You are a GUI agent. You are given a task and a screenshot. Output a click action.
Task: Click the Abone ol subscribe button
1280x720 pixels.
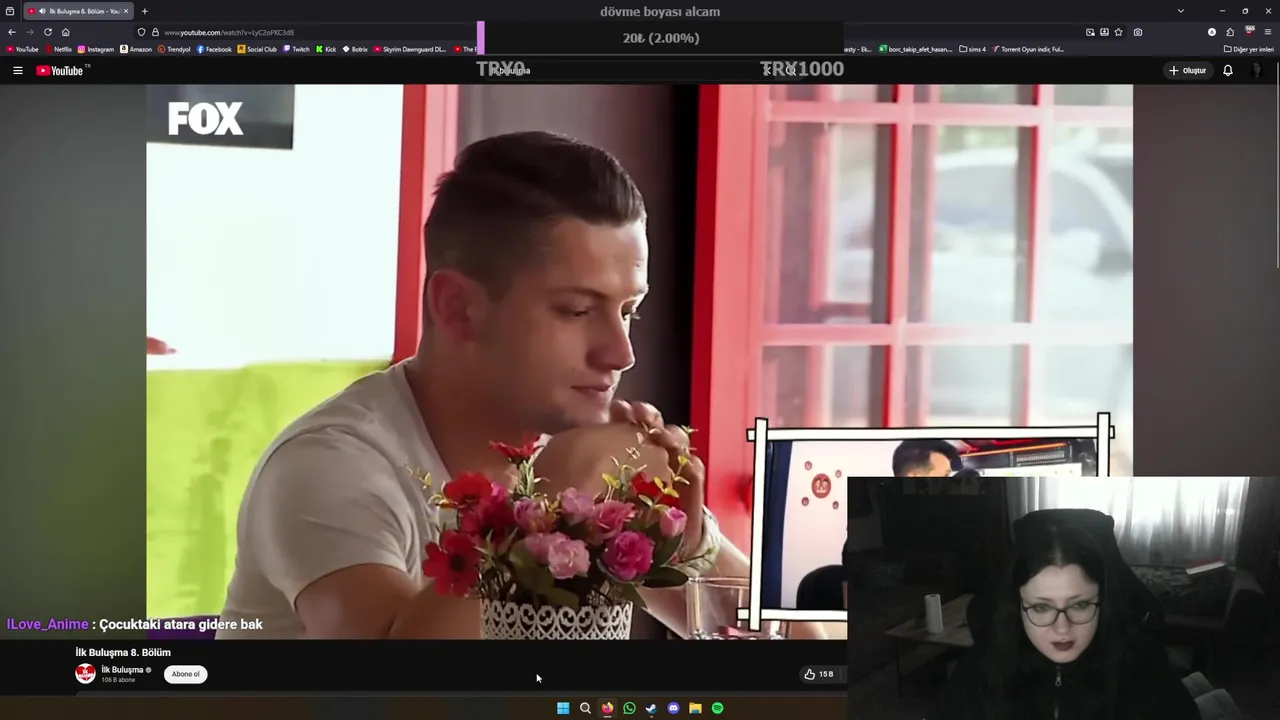[185, 674]
